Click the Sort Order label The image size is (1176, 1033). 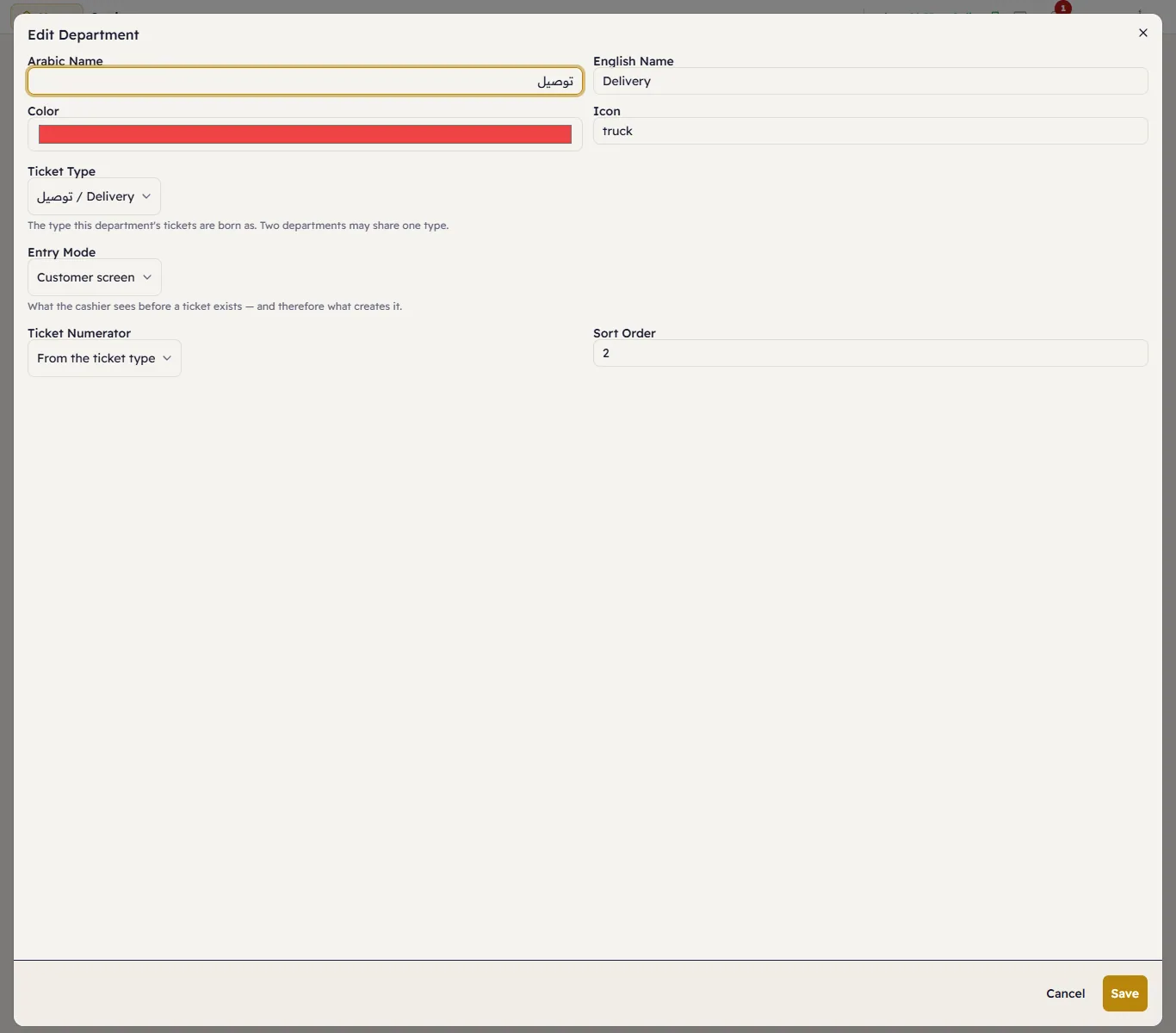click(x=624, y=333)
